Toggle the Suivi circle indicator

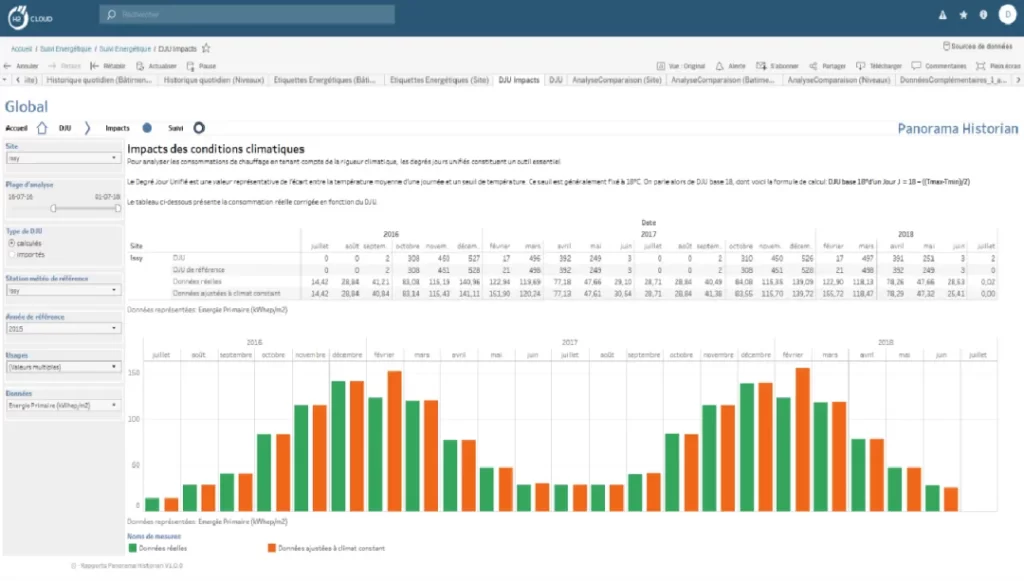pyautogui.click(x=199, y=128)
